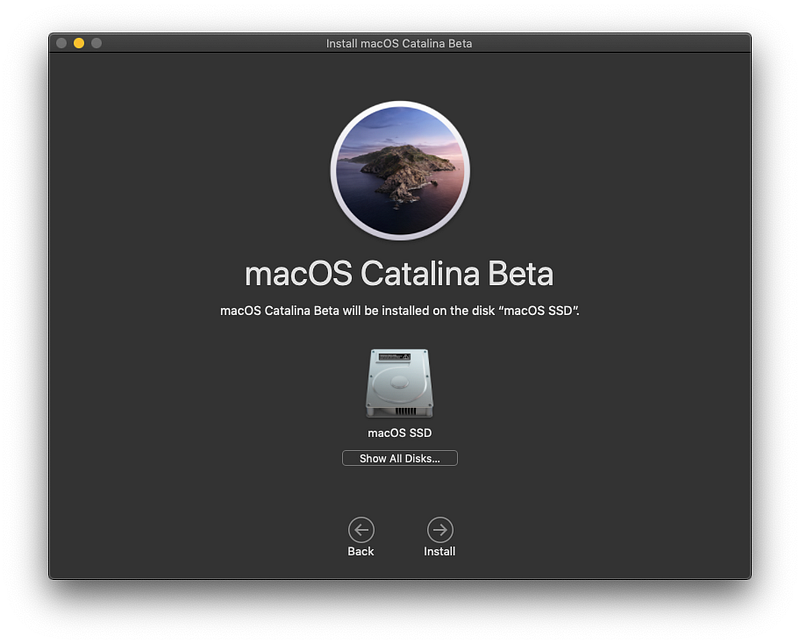Click the Install arrow icon
Viewport: 800px width, 644px height.
440,530
